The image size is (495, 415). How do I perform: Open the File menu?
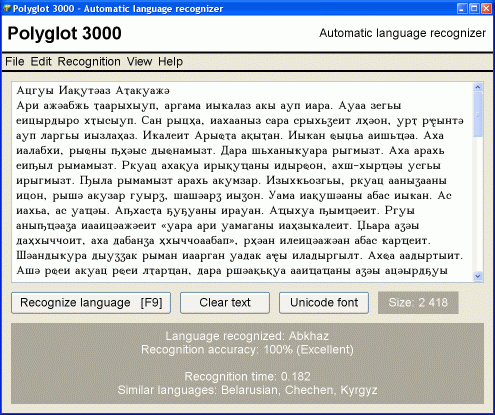[15, 62]
